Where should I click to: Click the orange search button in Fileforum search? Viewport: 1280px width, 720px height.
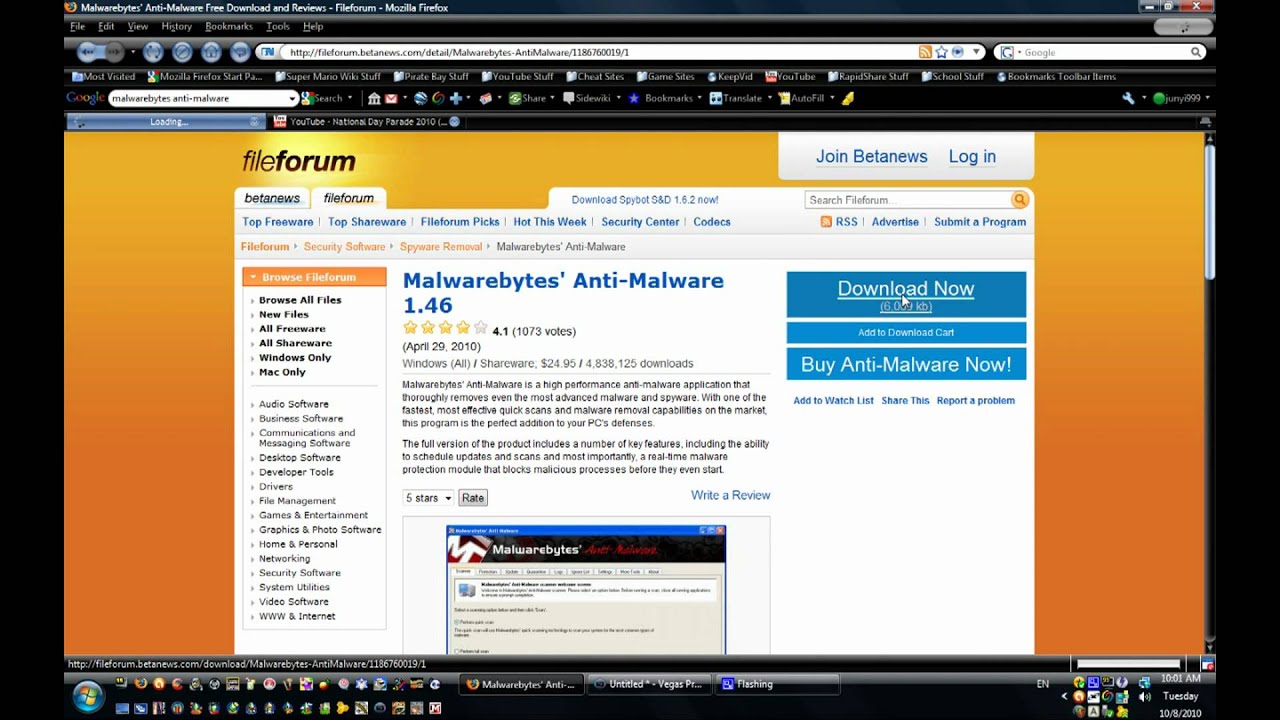point(1019,200)
